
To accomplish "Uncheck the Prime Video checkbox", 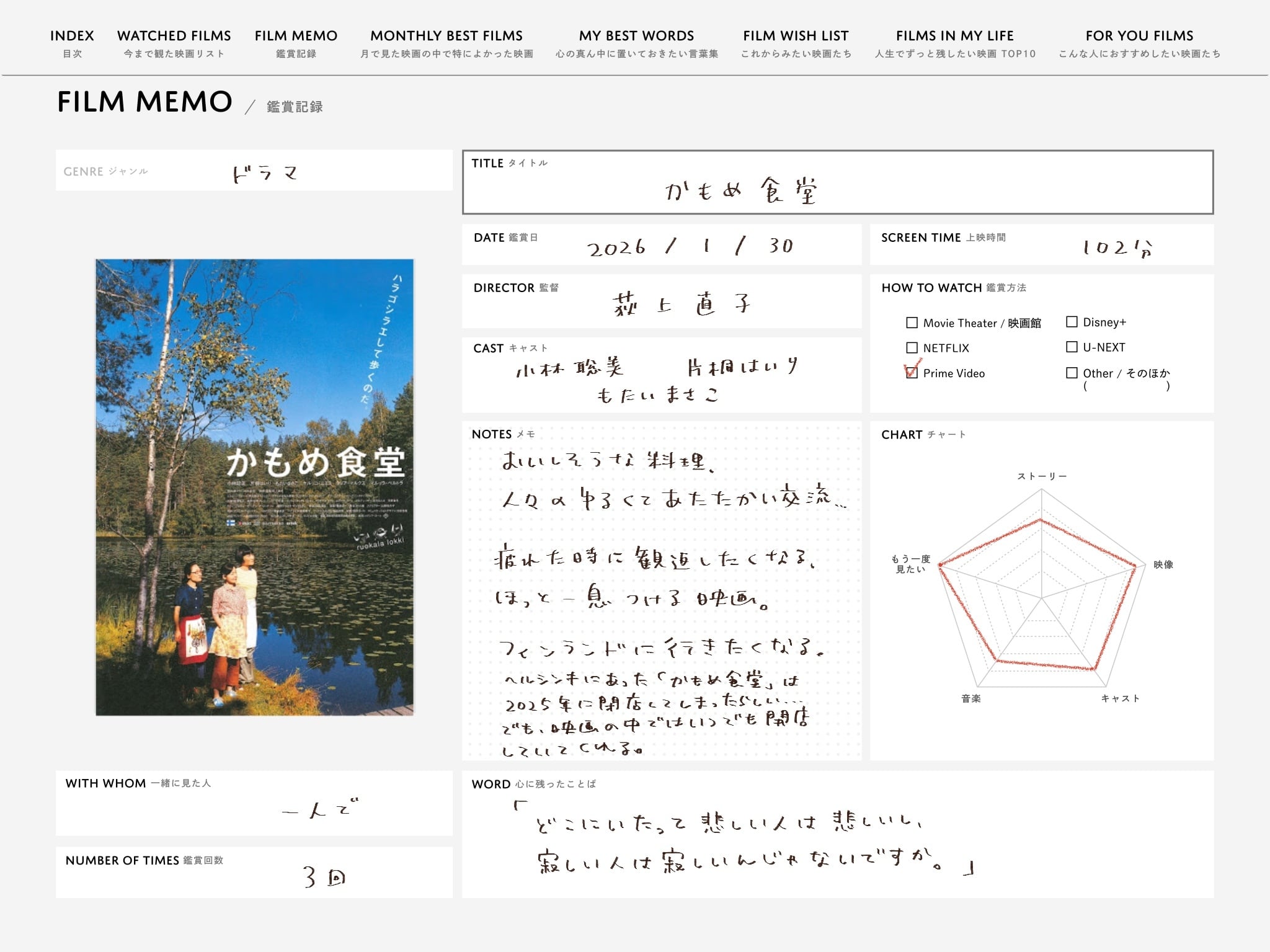I will click(x=912, y=373).
